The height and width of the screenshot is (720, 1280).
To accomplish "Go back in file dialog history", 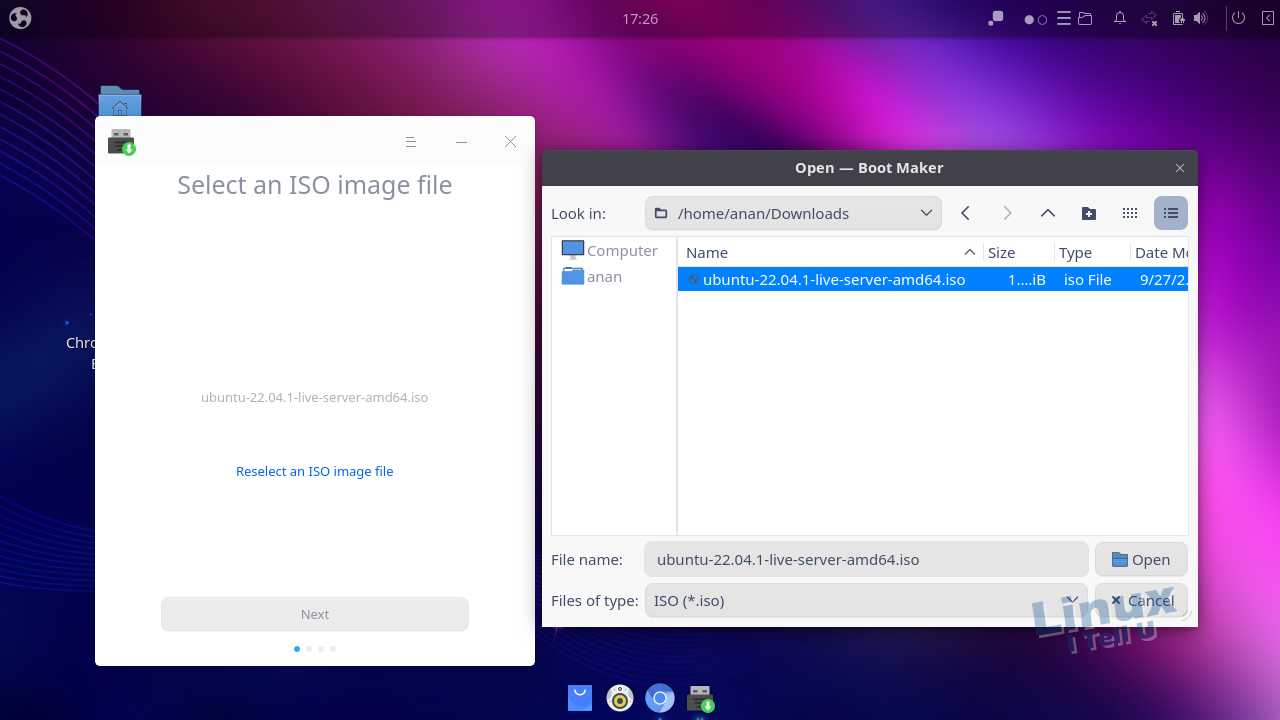I will [965, 213].
